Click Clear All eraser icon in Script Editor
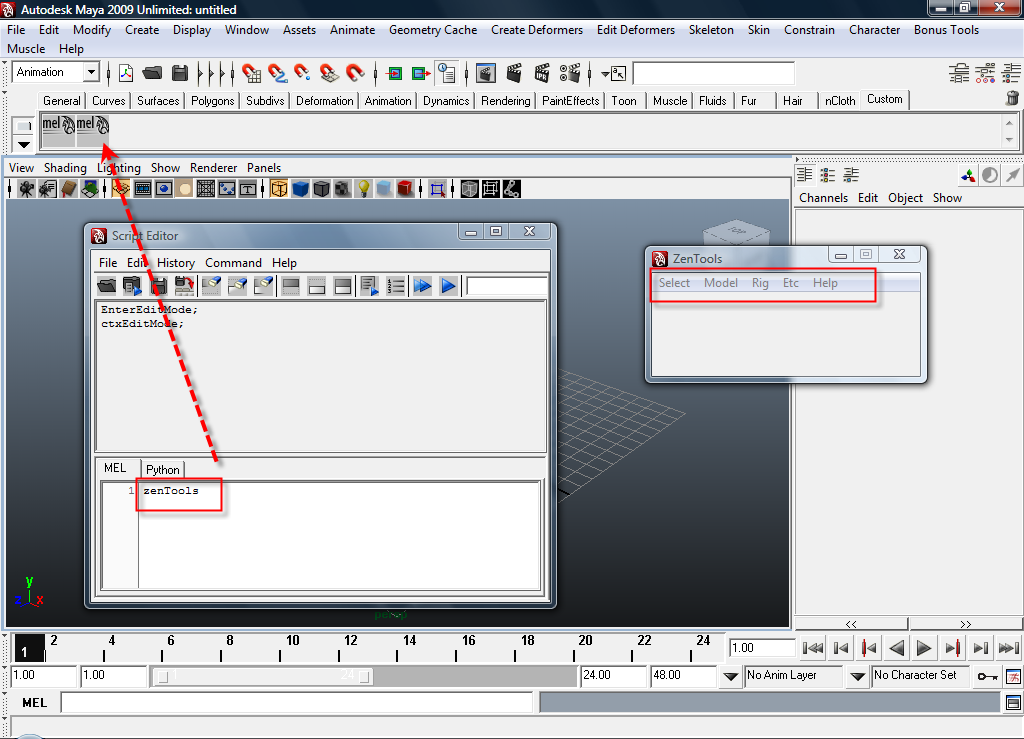This screenshot has height=739, width=1024. 263,285
